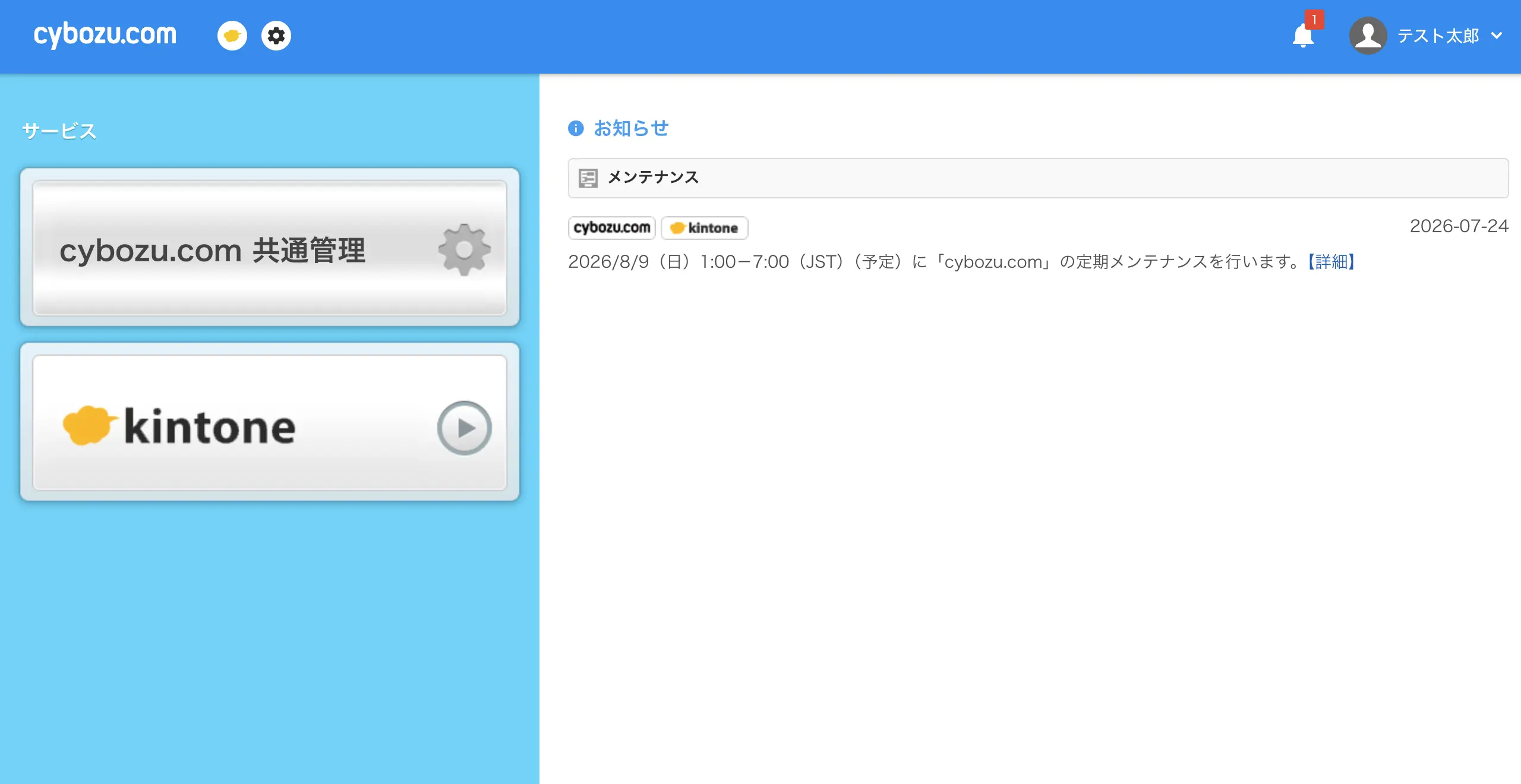The height and width of the screenshot is (784, 1521).
Task: Click the メンテナンス list icon
Action: [x=588, y=178]
